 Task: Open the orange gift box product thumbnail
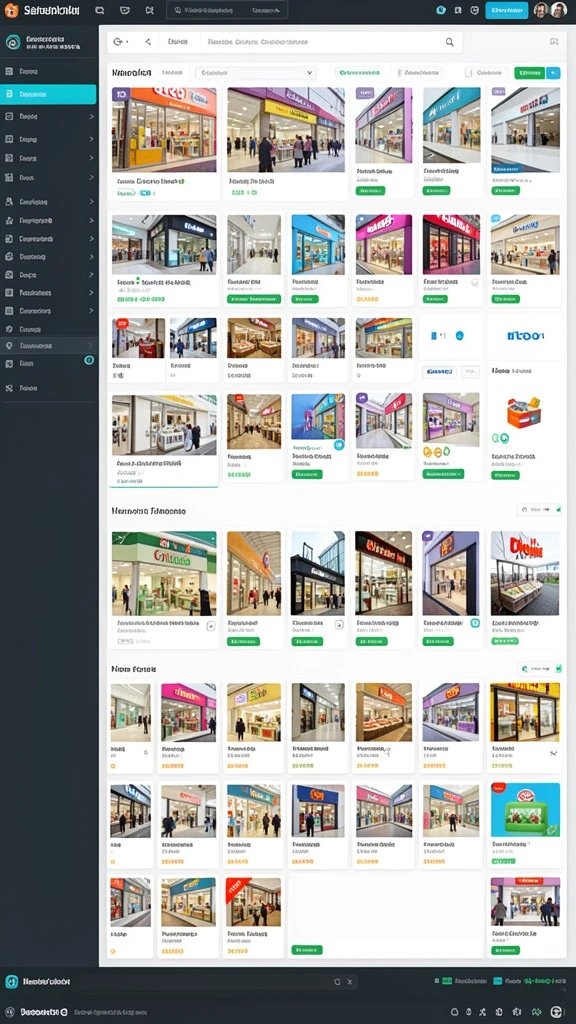click(x=524, y=413)
